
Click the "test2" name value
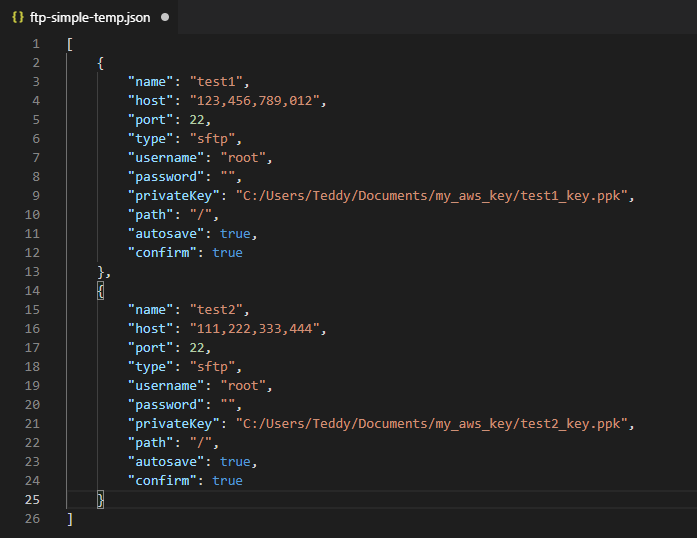point(216,310)
